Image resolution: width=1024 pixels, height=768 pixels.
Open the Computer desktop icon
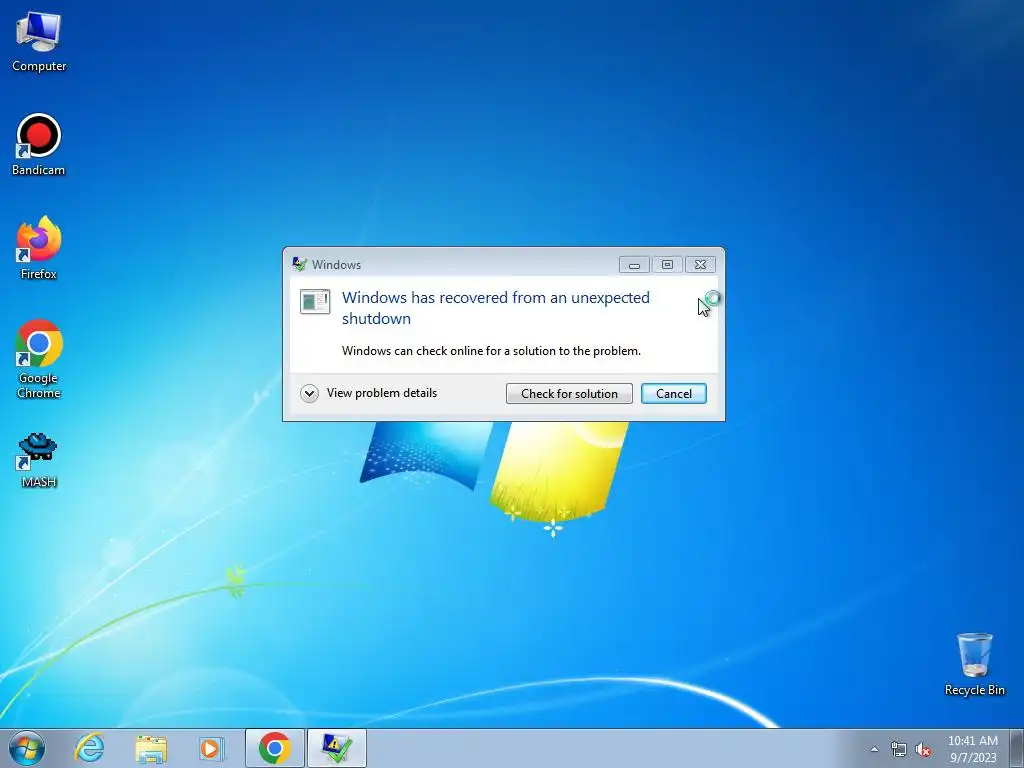(x=39, y=42)
